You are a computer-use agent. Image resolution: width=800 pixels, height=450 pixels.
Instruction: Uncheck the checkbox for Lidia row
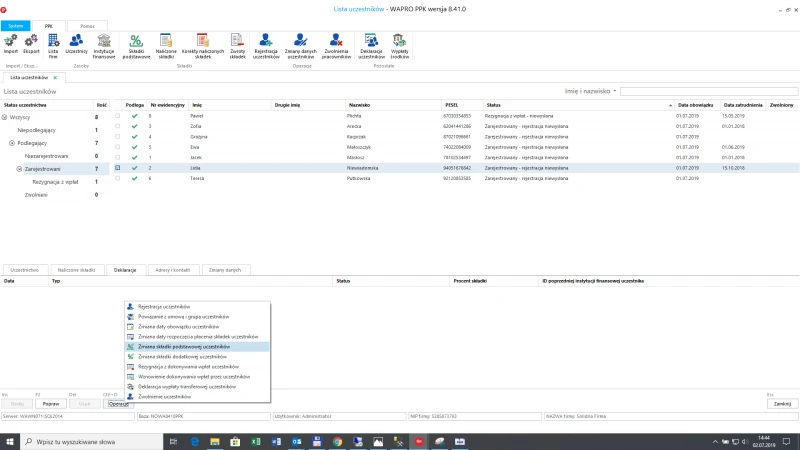[x=117, y=168]
